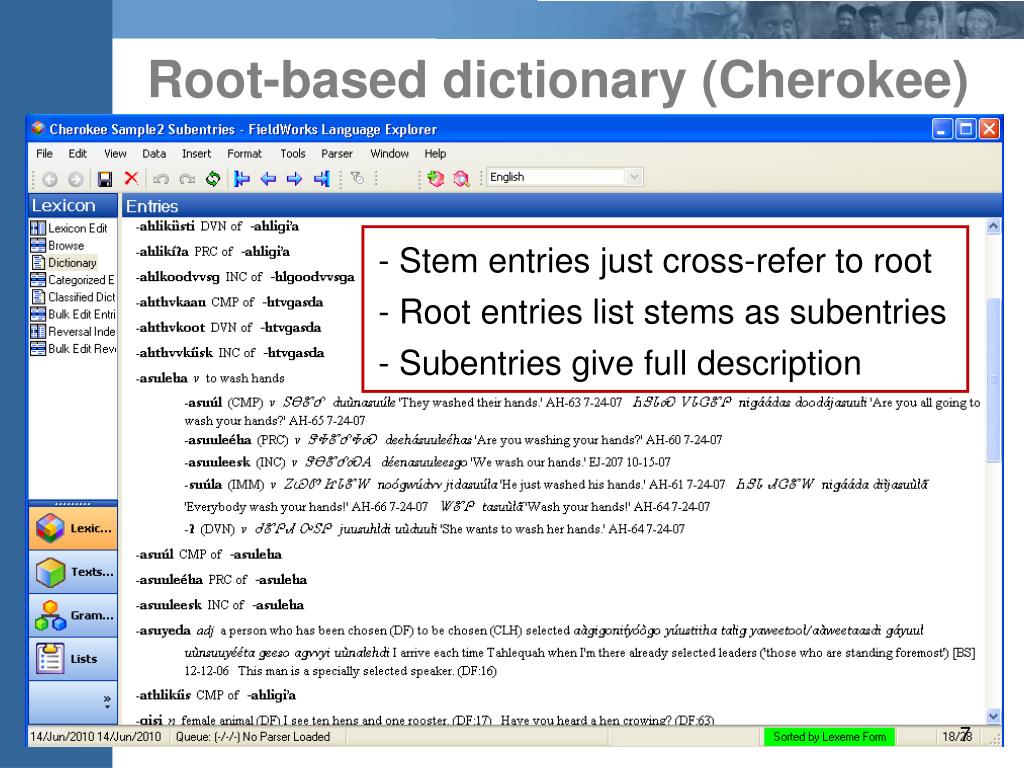1024x768 pixels.
Task: Open the View menu
Action: pos(115,153)
